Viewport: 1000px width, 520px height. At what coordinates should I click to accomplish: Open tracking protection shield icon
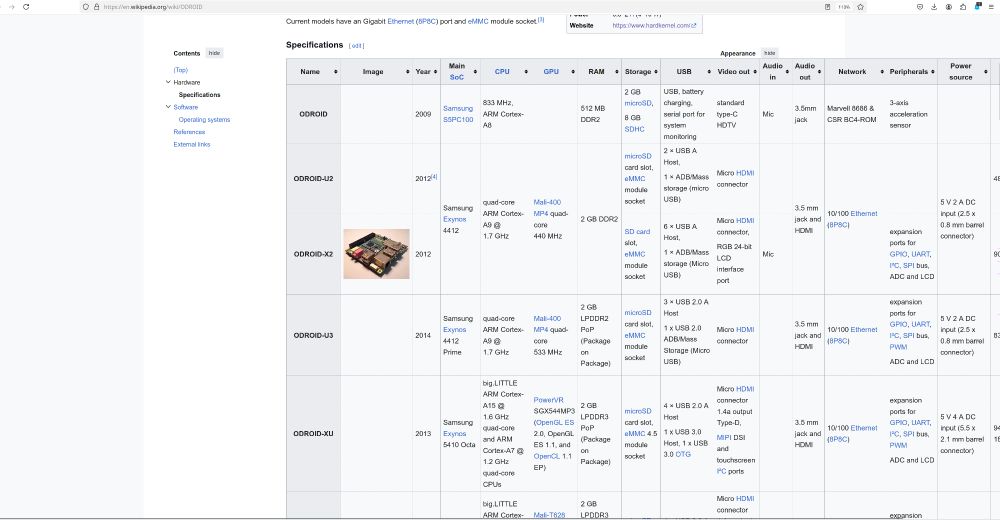coord(85,7)
